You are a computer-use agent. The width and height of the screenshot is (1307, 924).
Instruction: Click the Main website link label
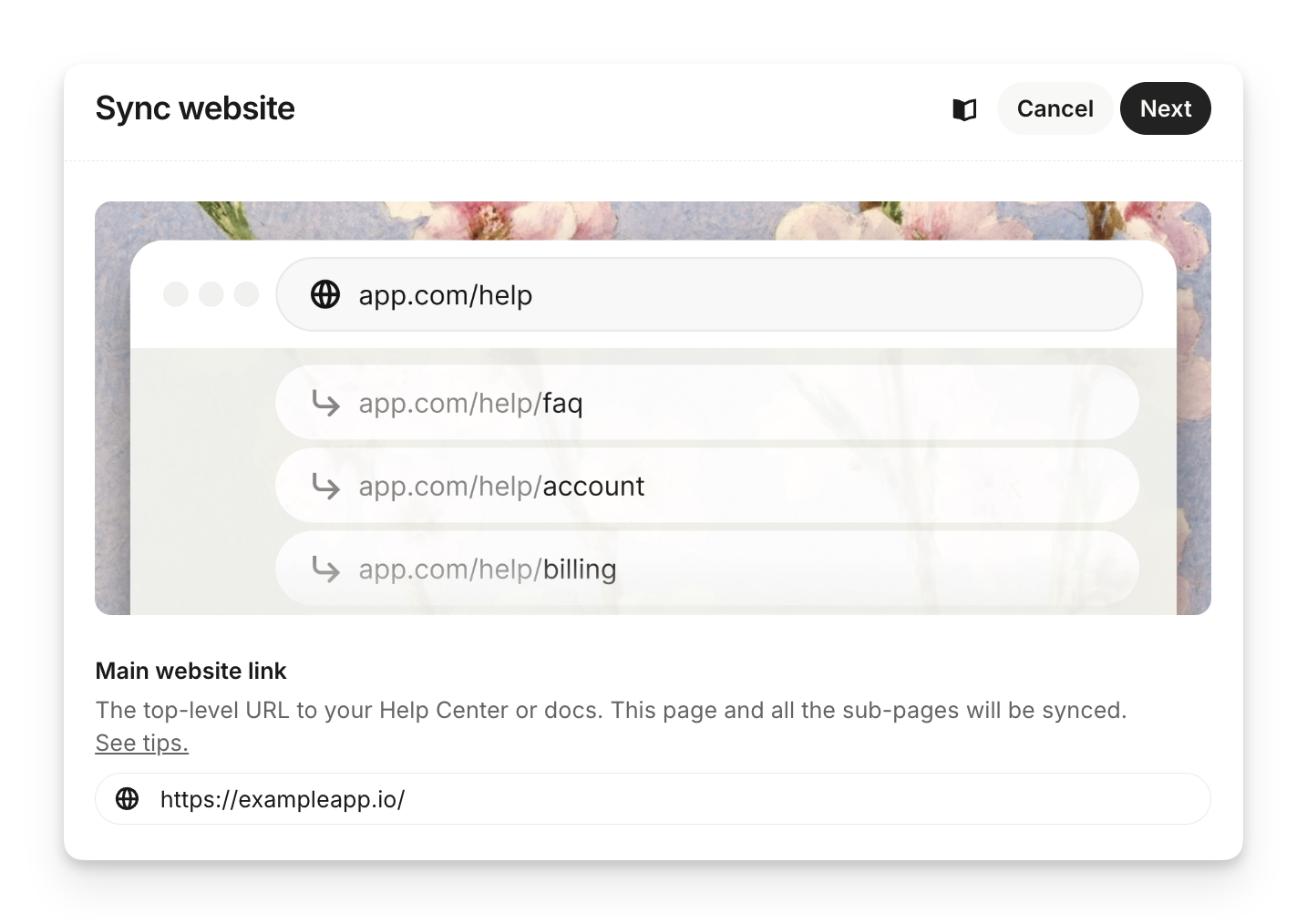click(190, 671)
